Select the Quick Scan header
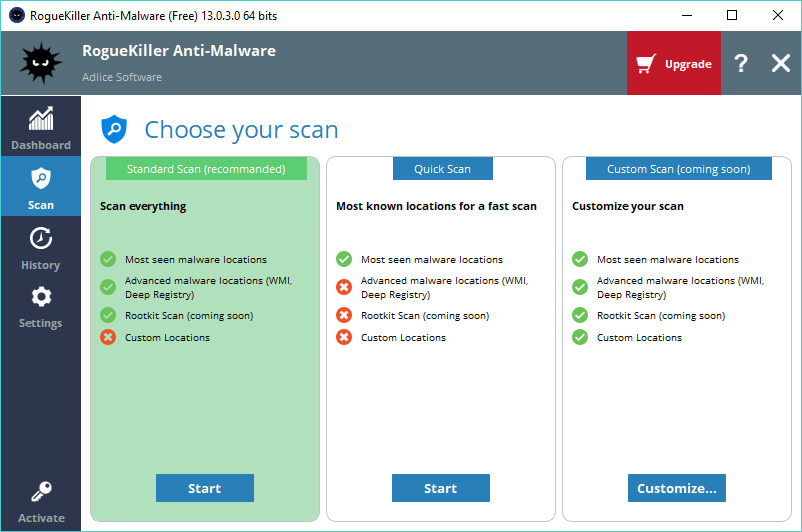The image size is (802, 532). point(442,169)
